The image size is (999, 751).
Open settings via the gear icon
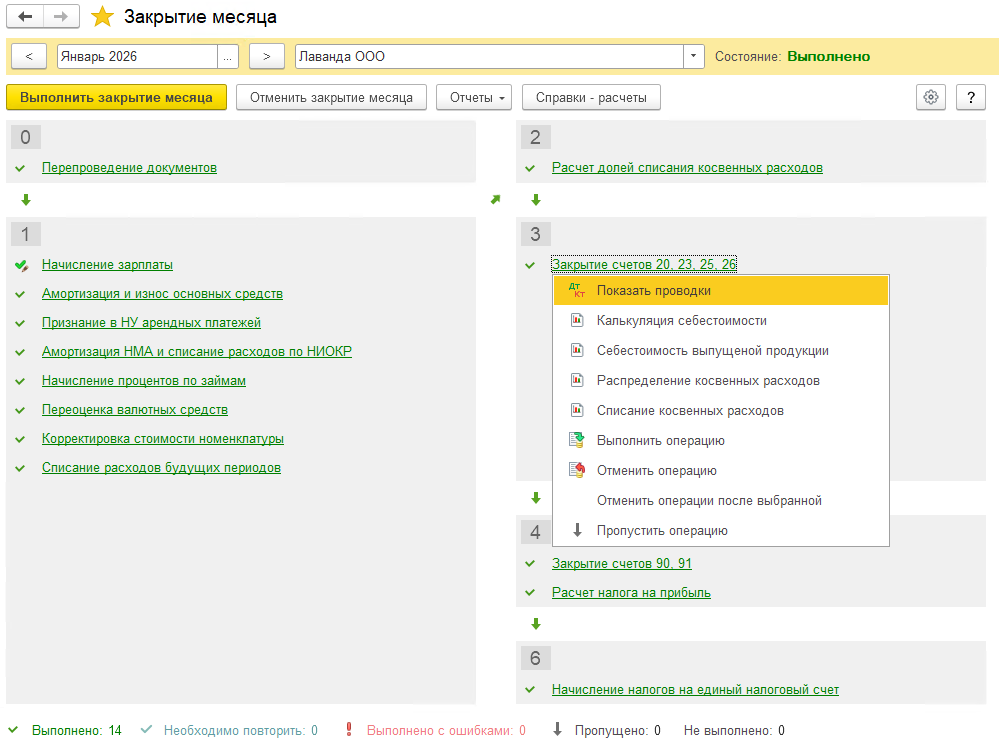[931, 97]
